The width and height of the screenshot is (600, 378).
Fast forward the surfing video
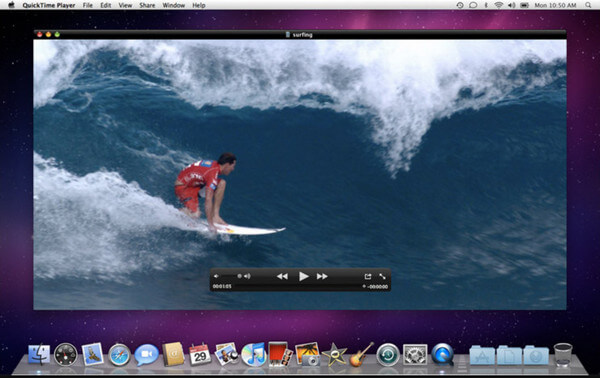[x=322, y=276]
